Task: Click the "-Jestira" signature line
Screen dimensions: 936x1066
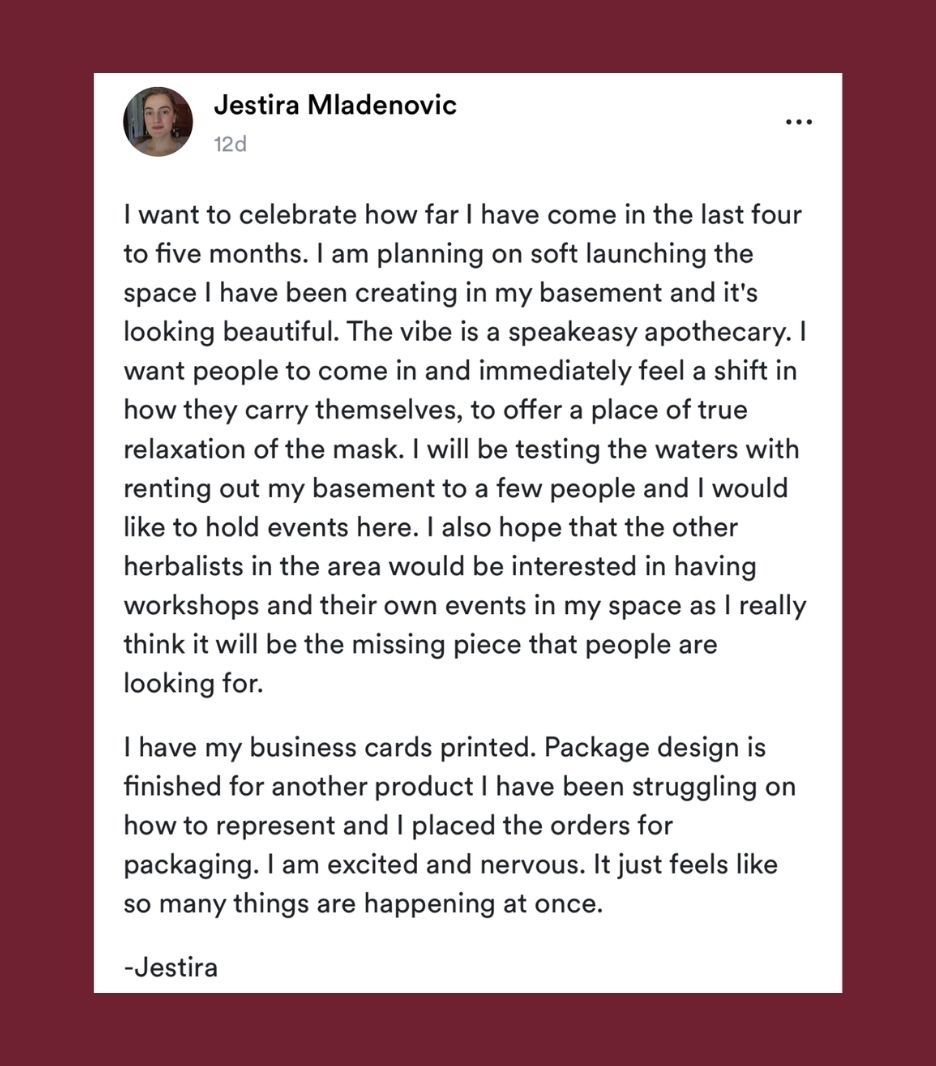Action: [x=170, y=968]
